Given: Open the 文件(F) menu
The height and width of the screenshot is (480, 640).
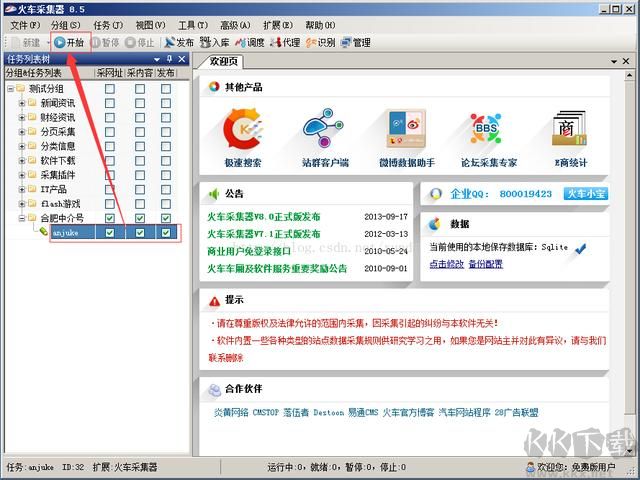Looking at the screenshot, I should click(25, 25).
